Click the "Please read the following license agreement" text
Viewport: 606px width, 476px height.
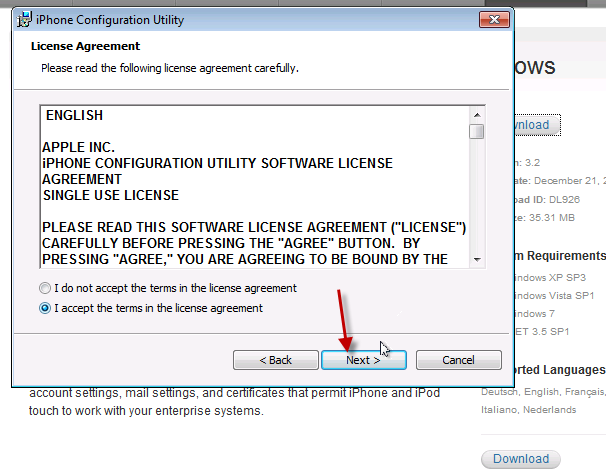pyautogui.click(x=169, y=67)
